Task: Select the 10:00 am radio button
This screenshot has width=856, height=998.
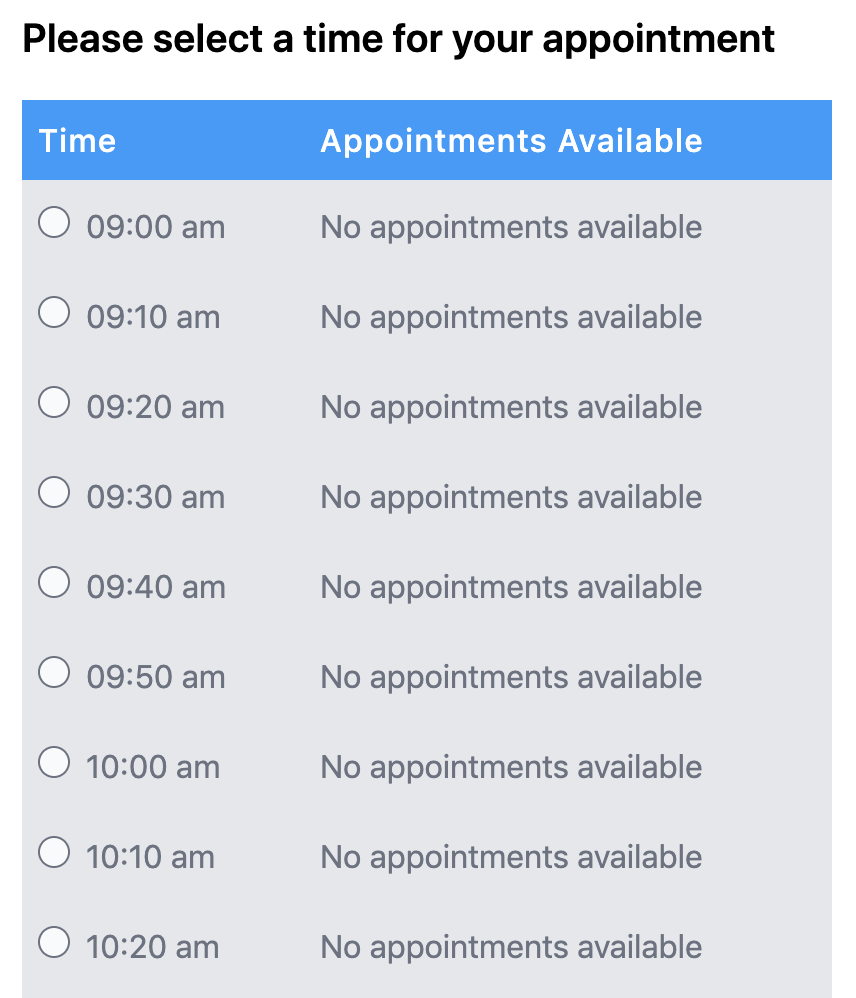Action: pos(54,762)
